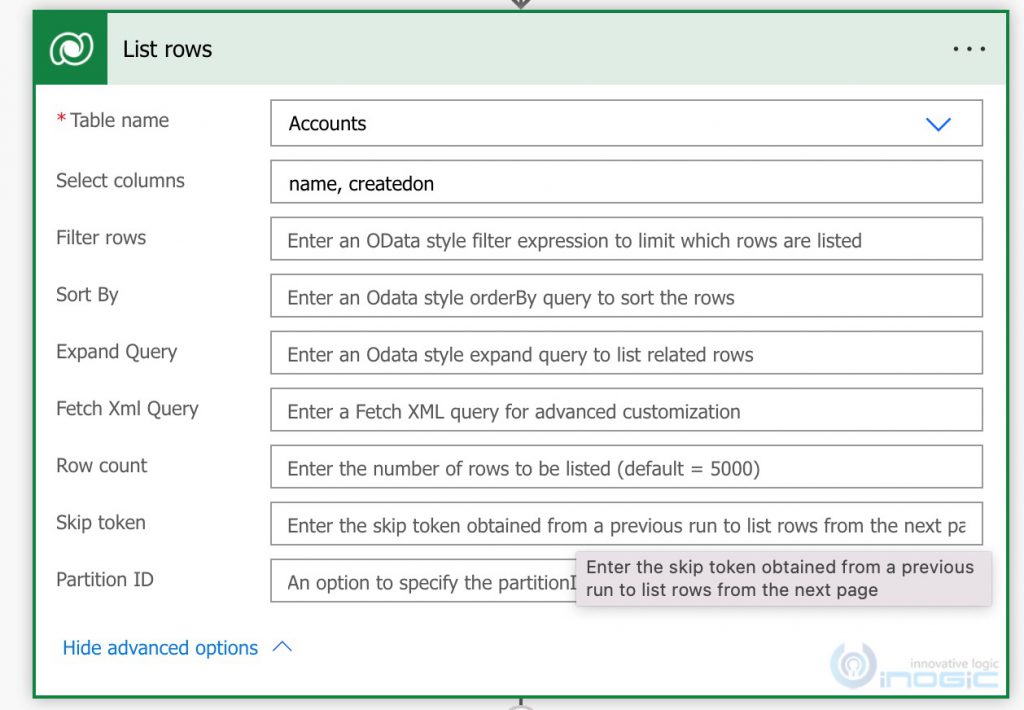Open the Table name combo box showing Accounts
Image resolution: width=1024 pixels, height=710 pixels.
pyautogui.click(x=600, y=124)
